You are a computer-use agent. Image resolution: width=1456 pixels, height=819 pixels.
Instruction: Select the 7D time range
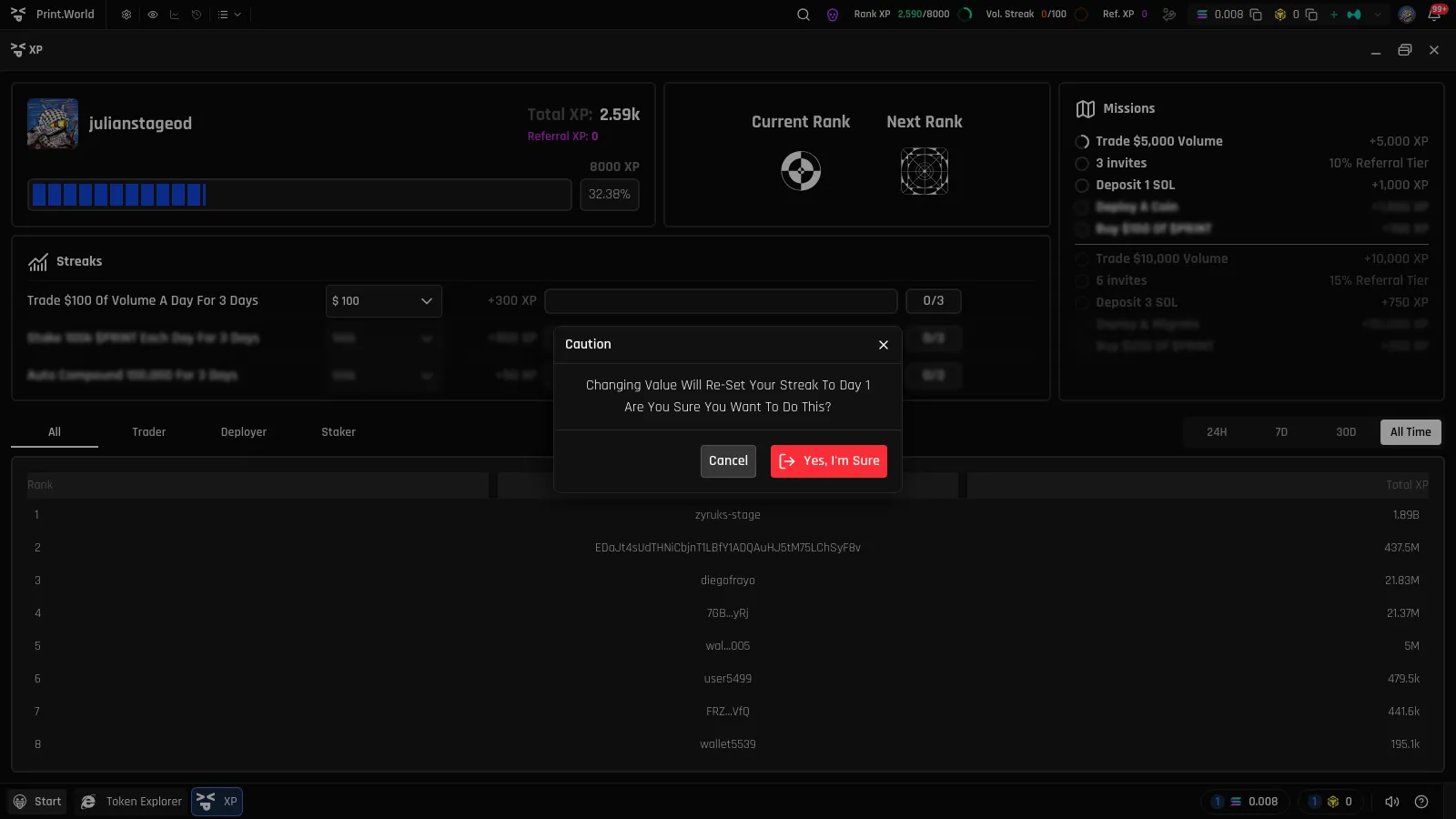[1281, 432]
